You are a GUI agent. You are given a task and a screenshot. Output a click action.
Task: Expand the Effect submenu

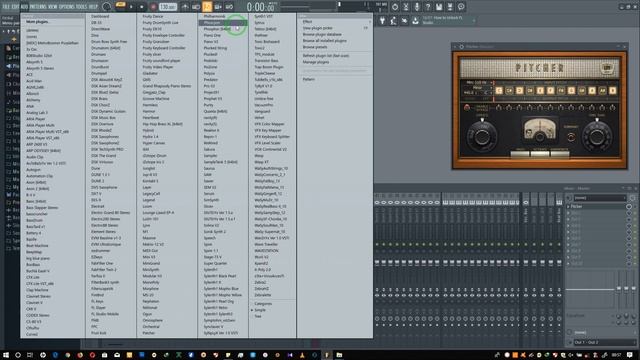(335, 22)
